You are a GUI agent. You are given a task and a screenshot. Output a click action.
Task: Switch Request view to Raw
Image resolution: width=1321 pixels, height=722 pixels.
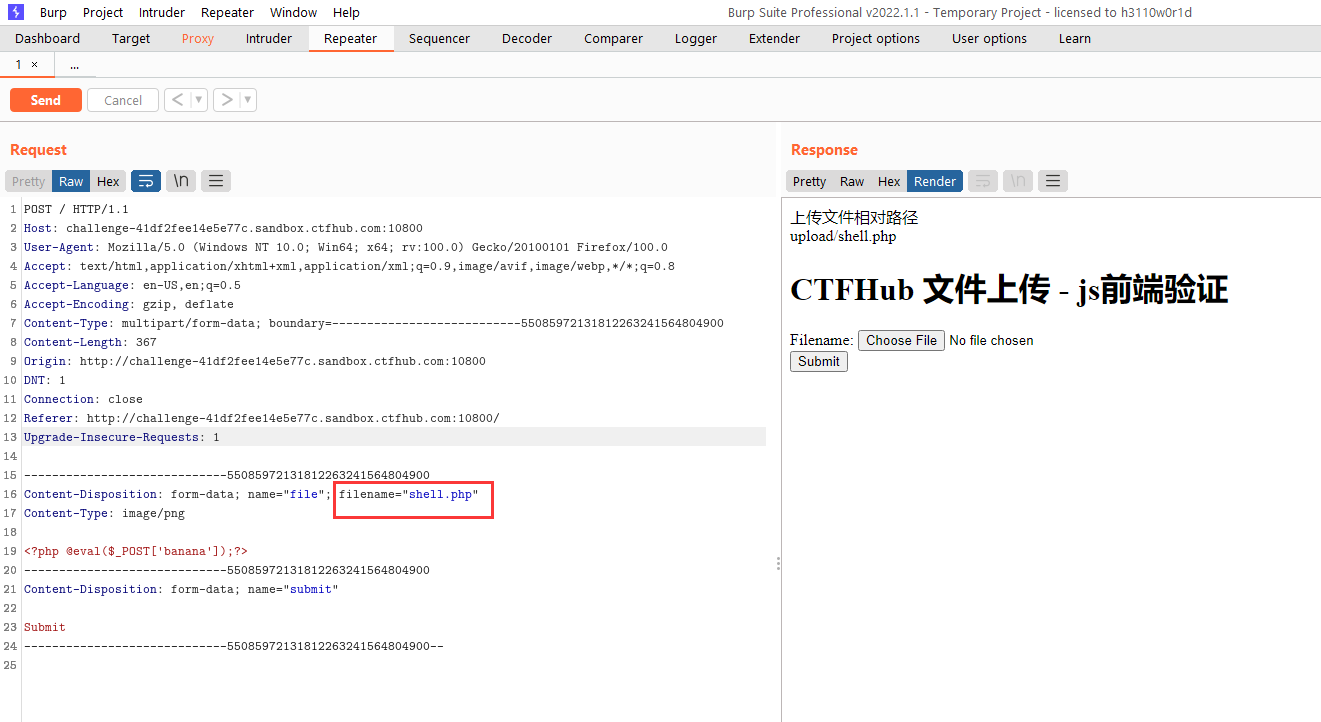point(71,181)
